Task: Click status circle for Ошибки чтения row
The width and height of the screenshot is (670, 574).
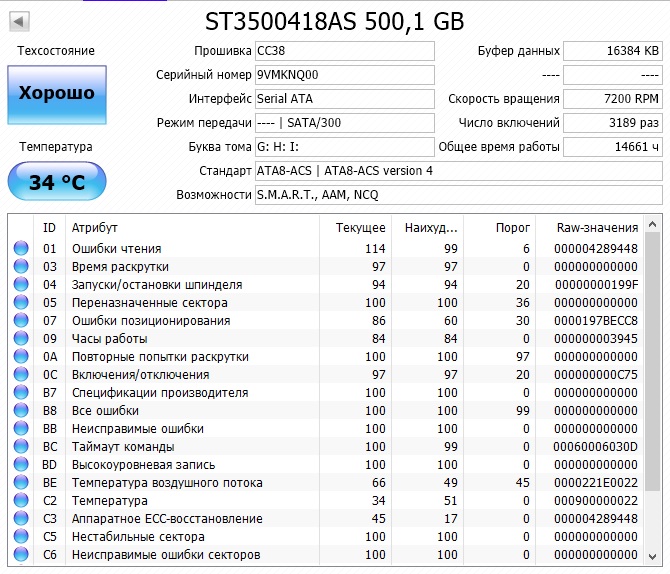Action: tap(21, 248)
